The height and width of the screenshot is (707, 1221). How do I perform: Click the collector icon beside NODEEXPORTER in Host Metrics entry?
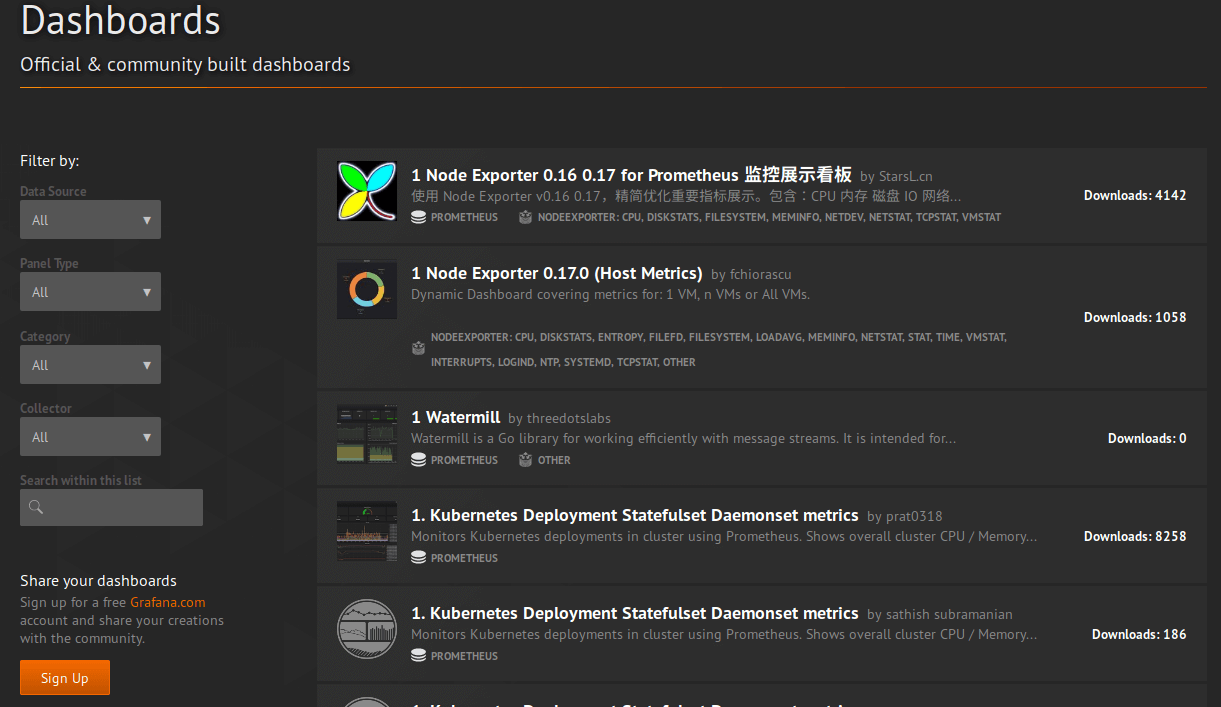coord(419,348)
